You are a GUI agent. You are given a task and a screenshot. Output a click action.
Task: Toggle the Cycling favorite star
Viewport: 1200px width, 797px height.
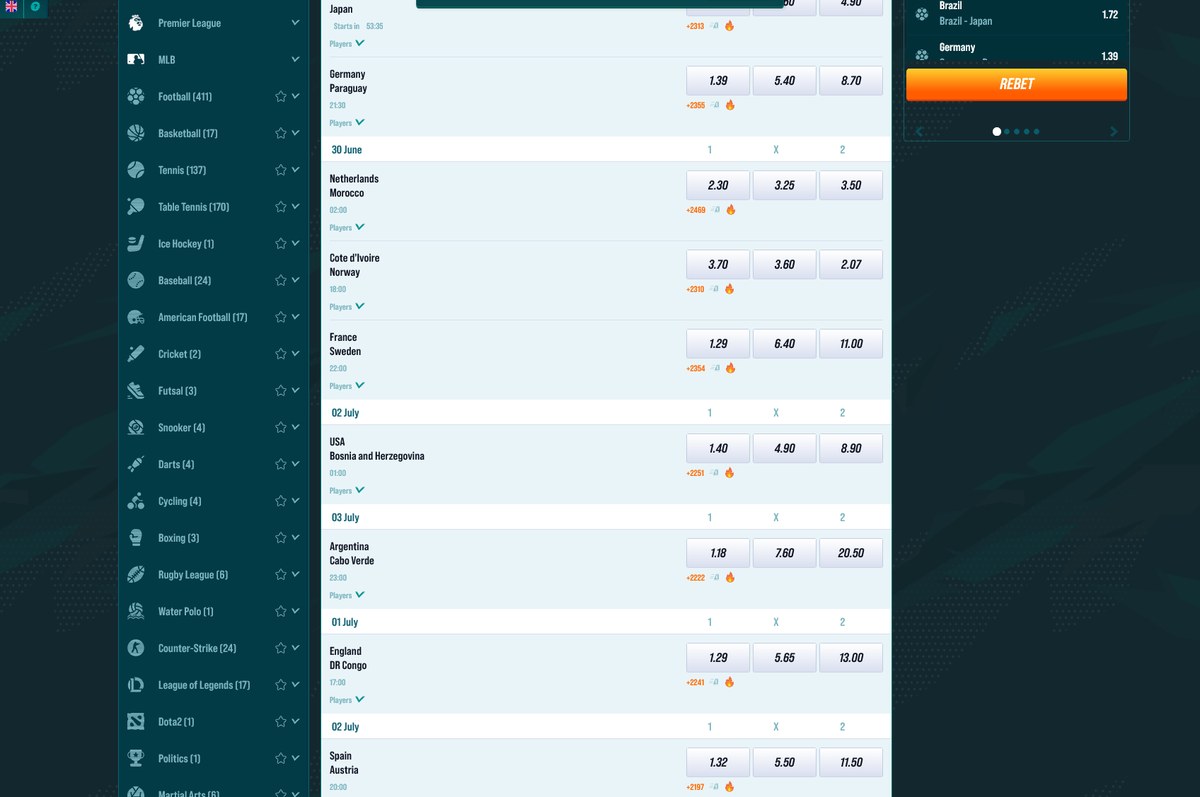281,501
